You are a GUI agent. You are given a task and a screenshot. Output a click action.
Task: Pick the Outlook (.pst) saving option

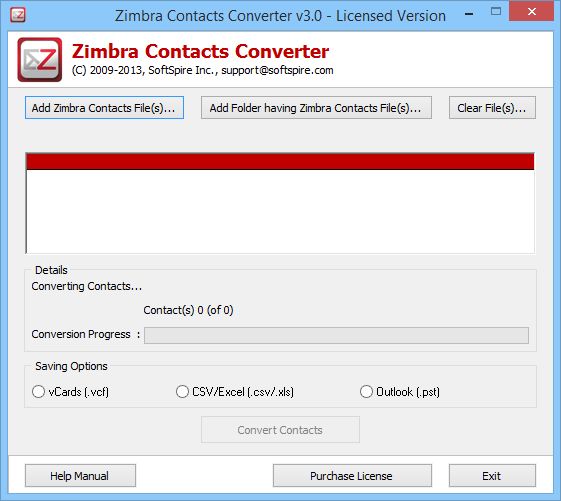tap(366, 391)
